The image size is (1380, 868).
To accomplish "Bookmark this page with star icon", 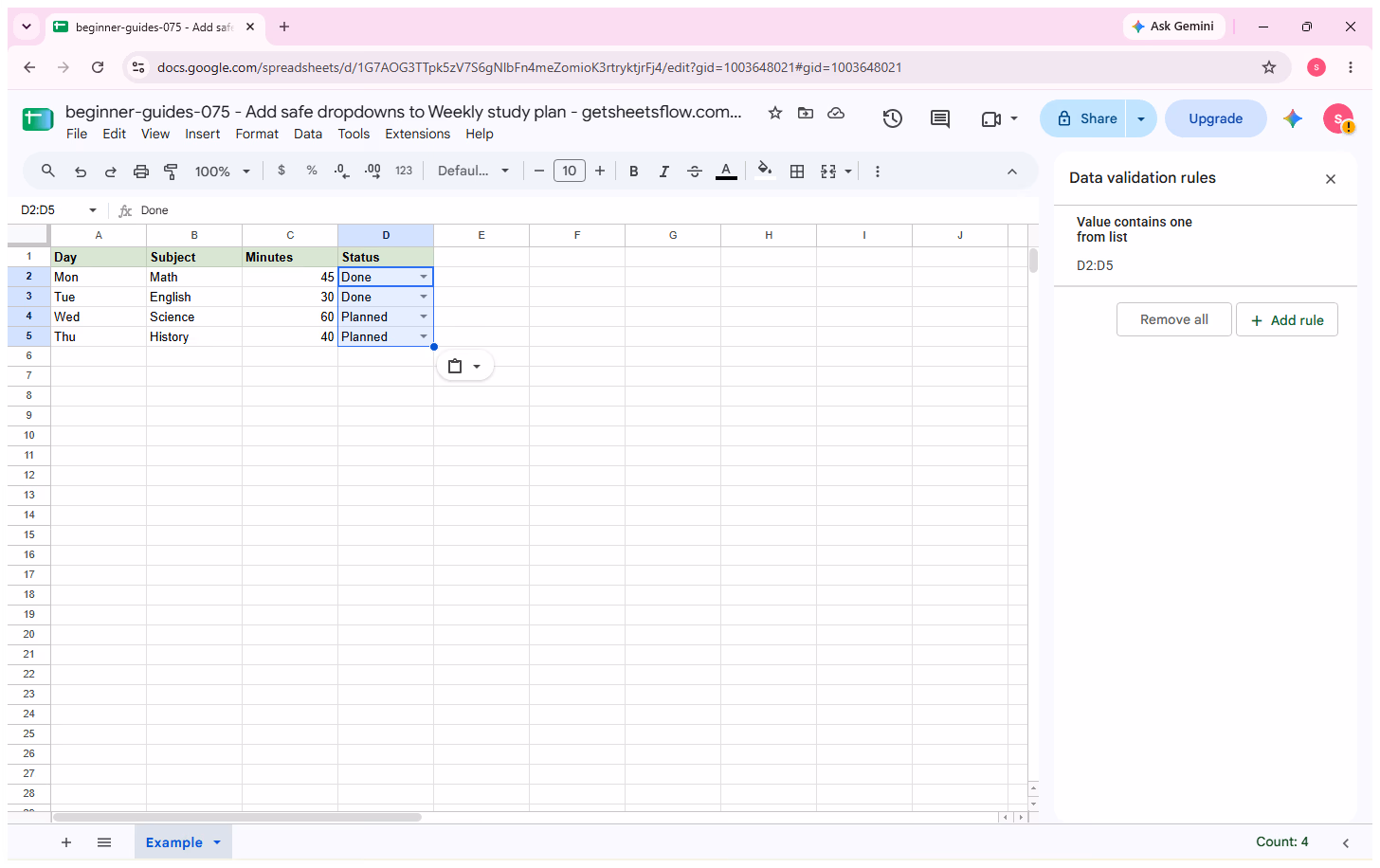I will tap(1269, 67).
